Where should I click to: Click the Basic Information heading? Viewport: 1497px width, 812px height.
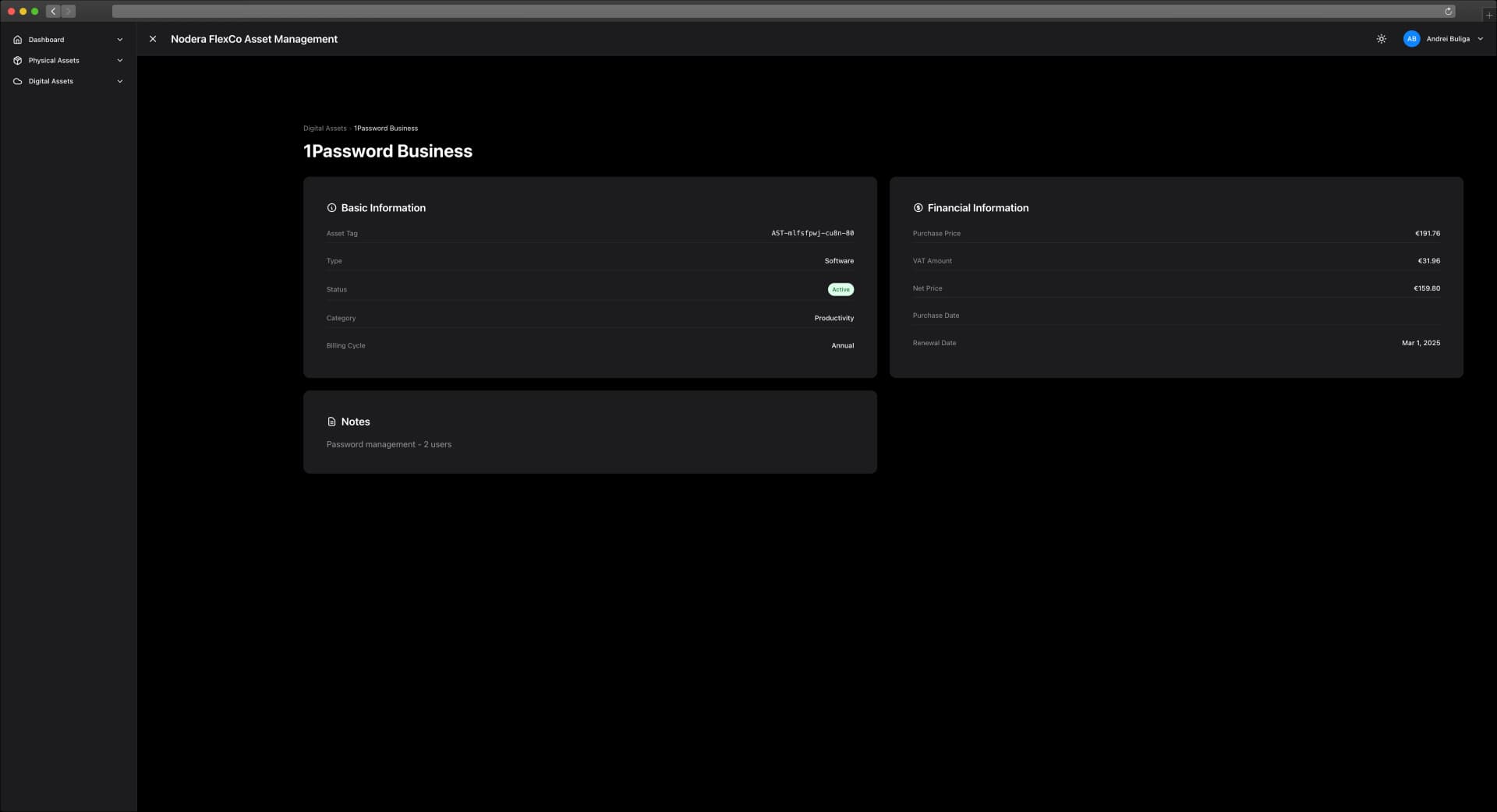(383, 208)
